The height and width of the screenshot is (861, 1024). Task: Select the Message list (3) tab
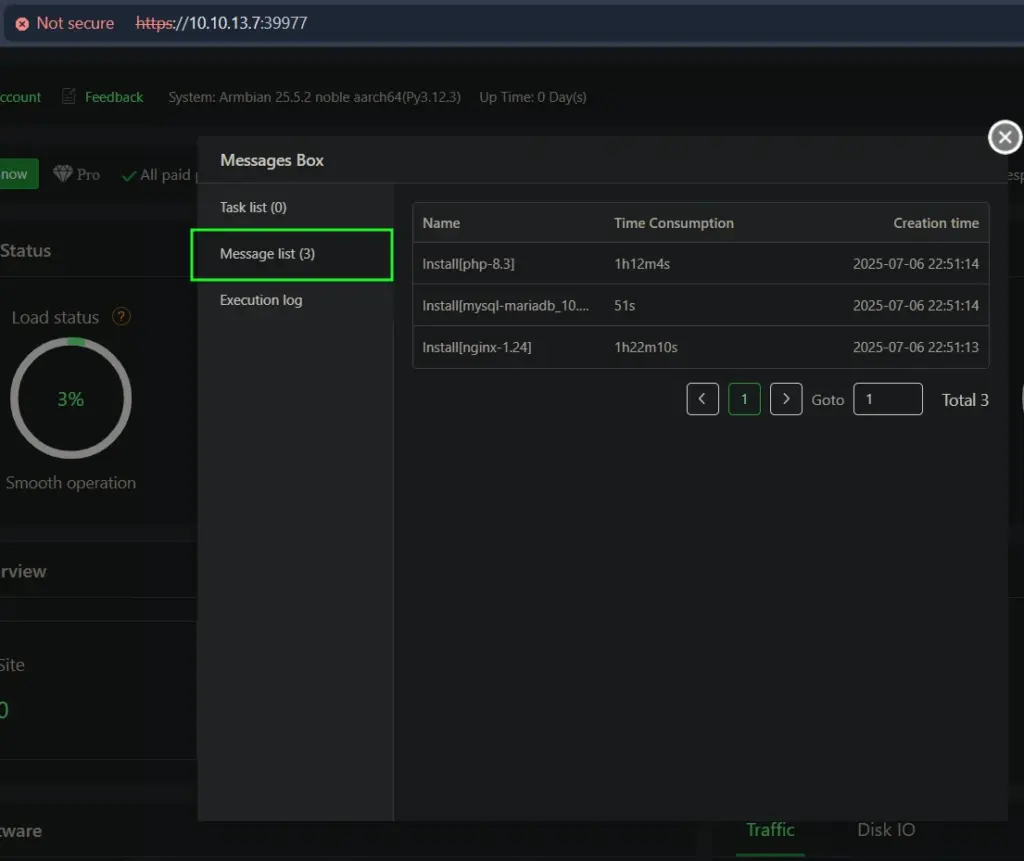point(292,254)
